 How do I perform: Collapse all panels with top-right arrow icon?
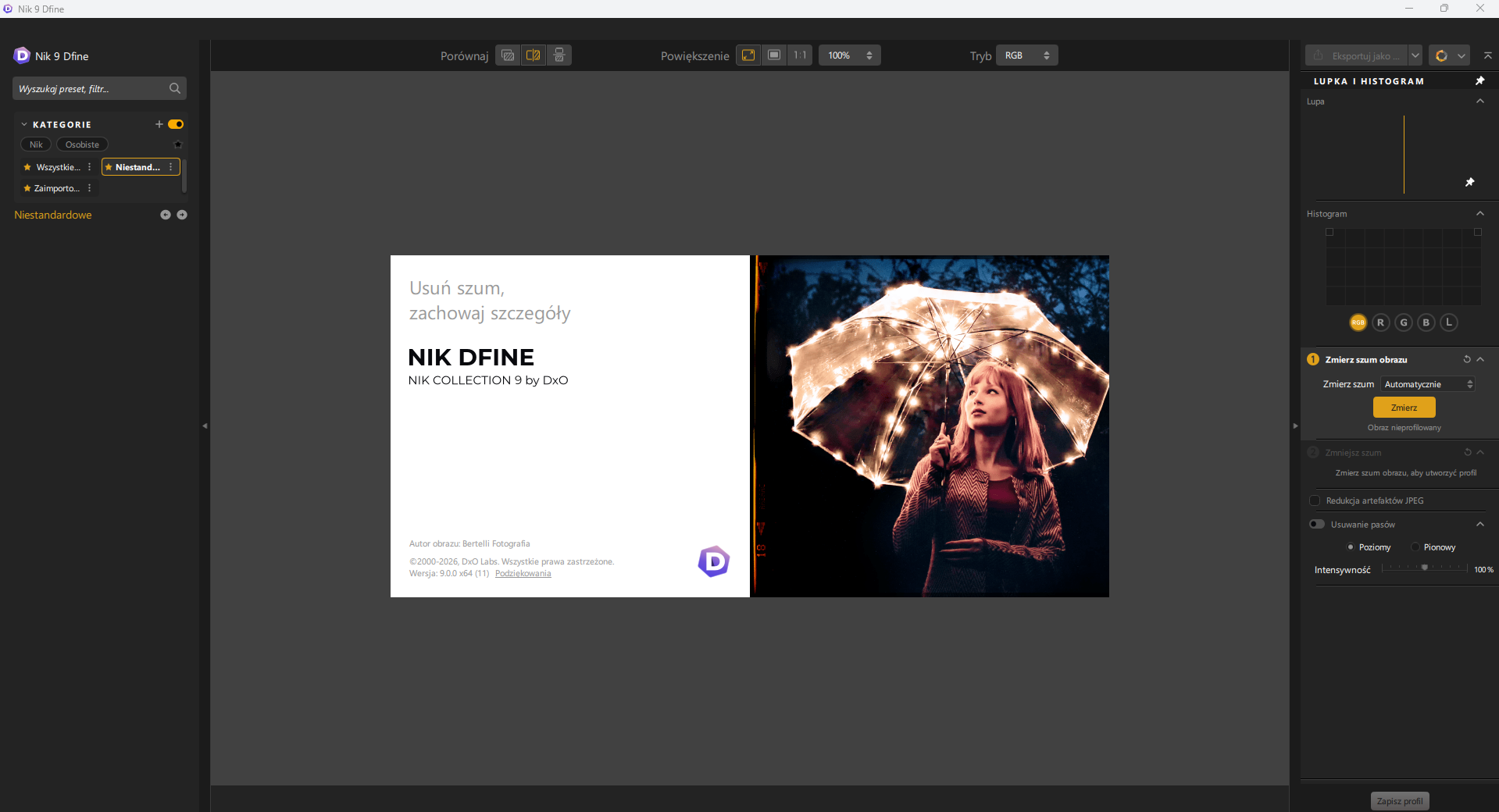tap(1488, 55)
